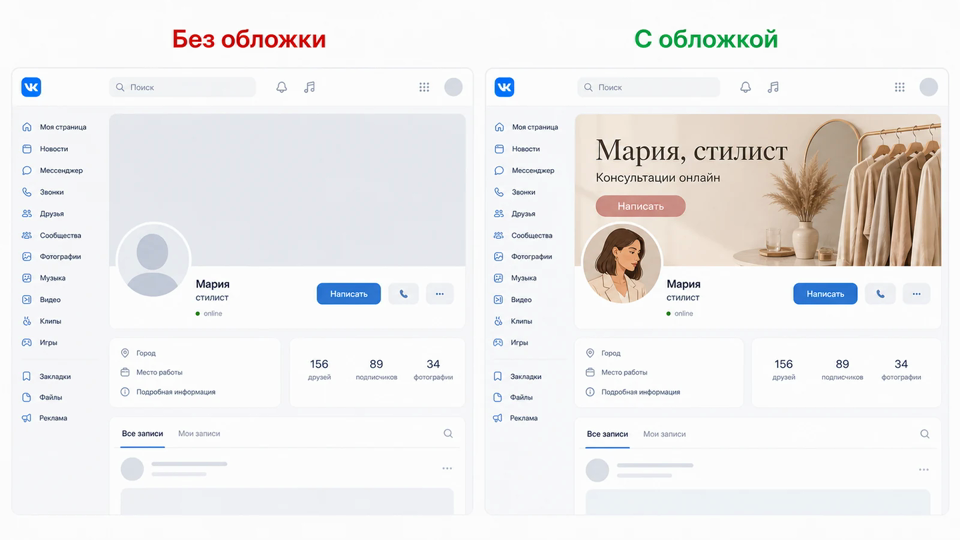Select Все записи tab in left mockup
Viewport: 960px width, 540px height.
click(142, 433)
